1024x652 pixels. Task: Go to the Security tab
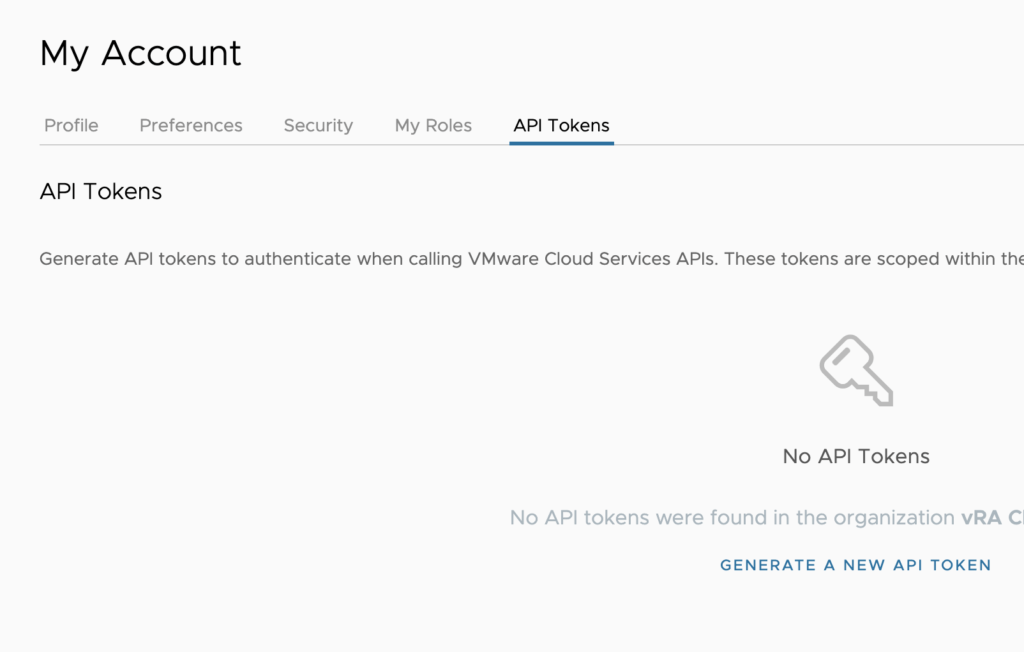coord(318,125)
